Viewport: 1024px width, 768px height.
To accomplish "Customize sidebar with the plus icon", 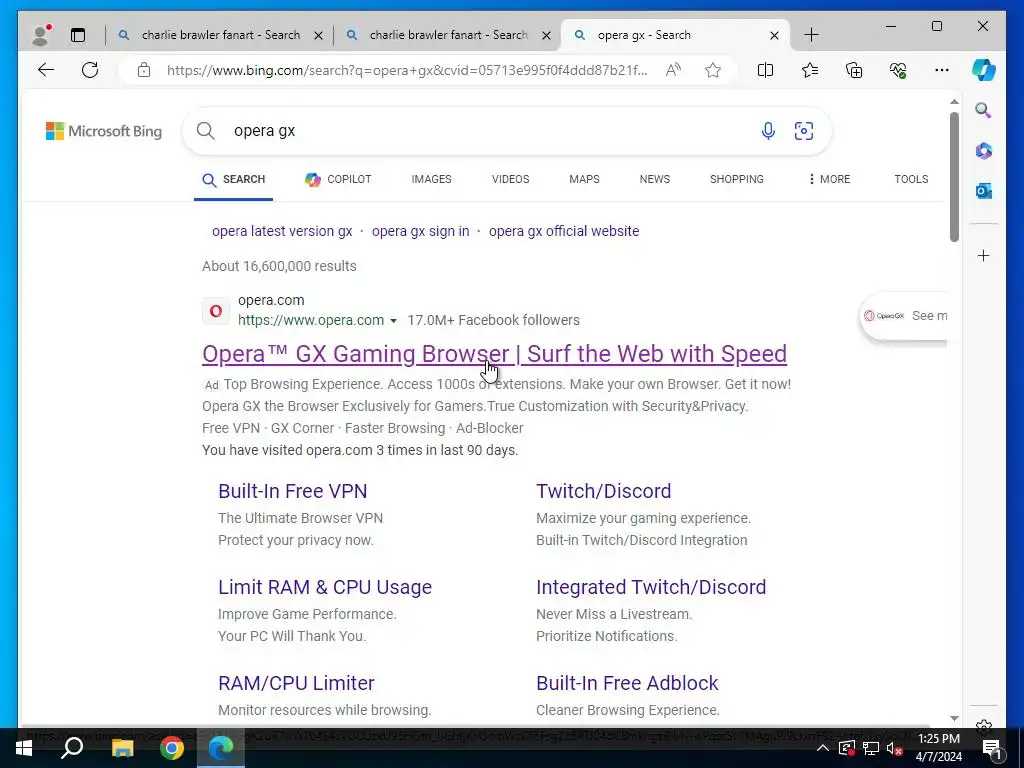I will pyautogui.click(x=984, y=255).
